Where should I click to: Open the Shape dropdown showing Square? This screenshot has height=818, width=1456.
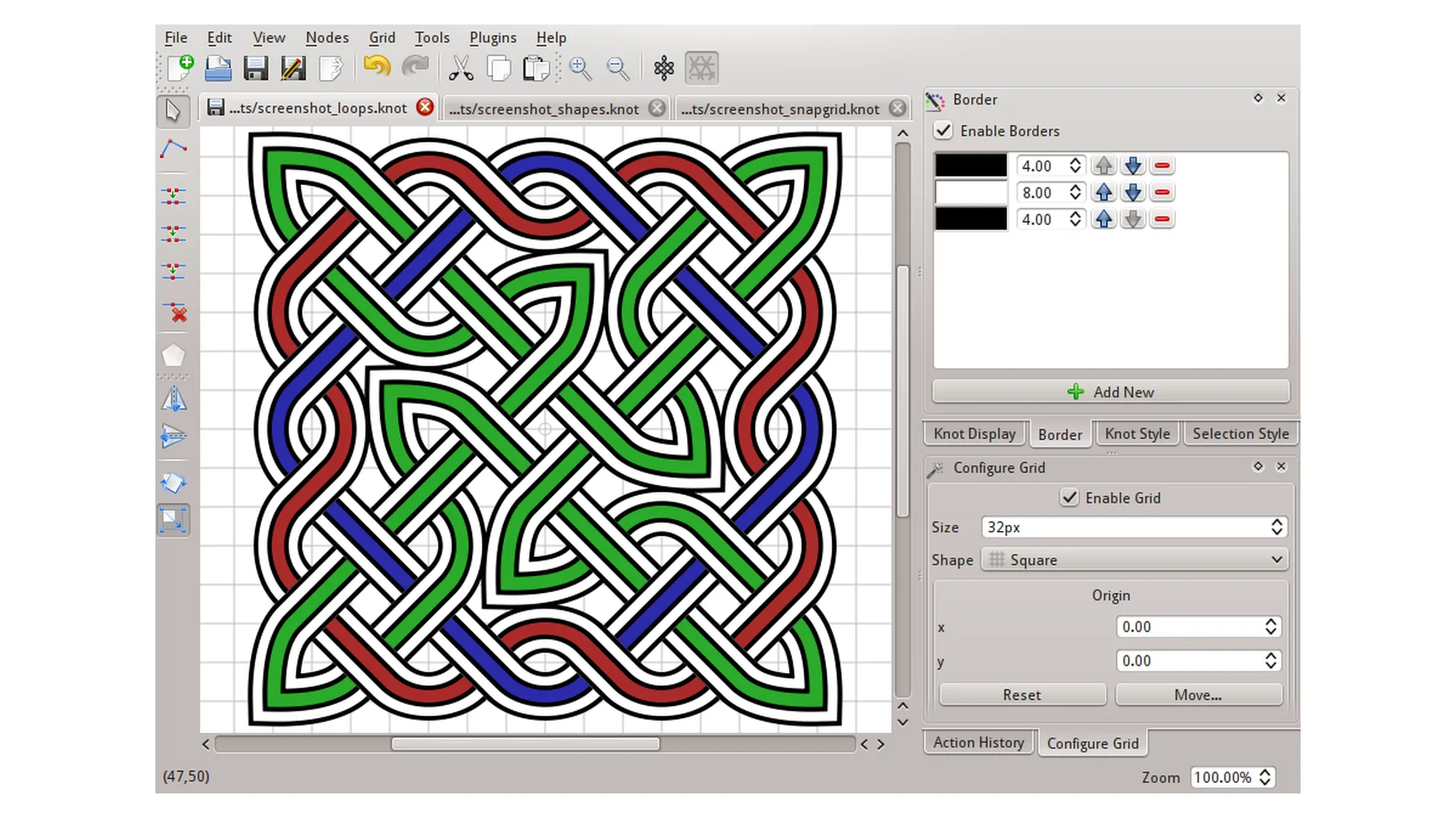click(x=1134, y=560)
